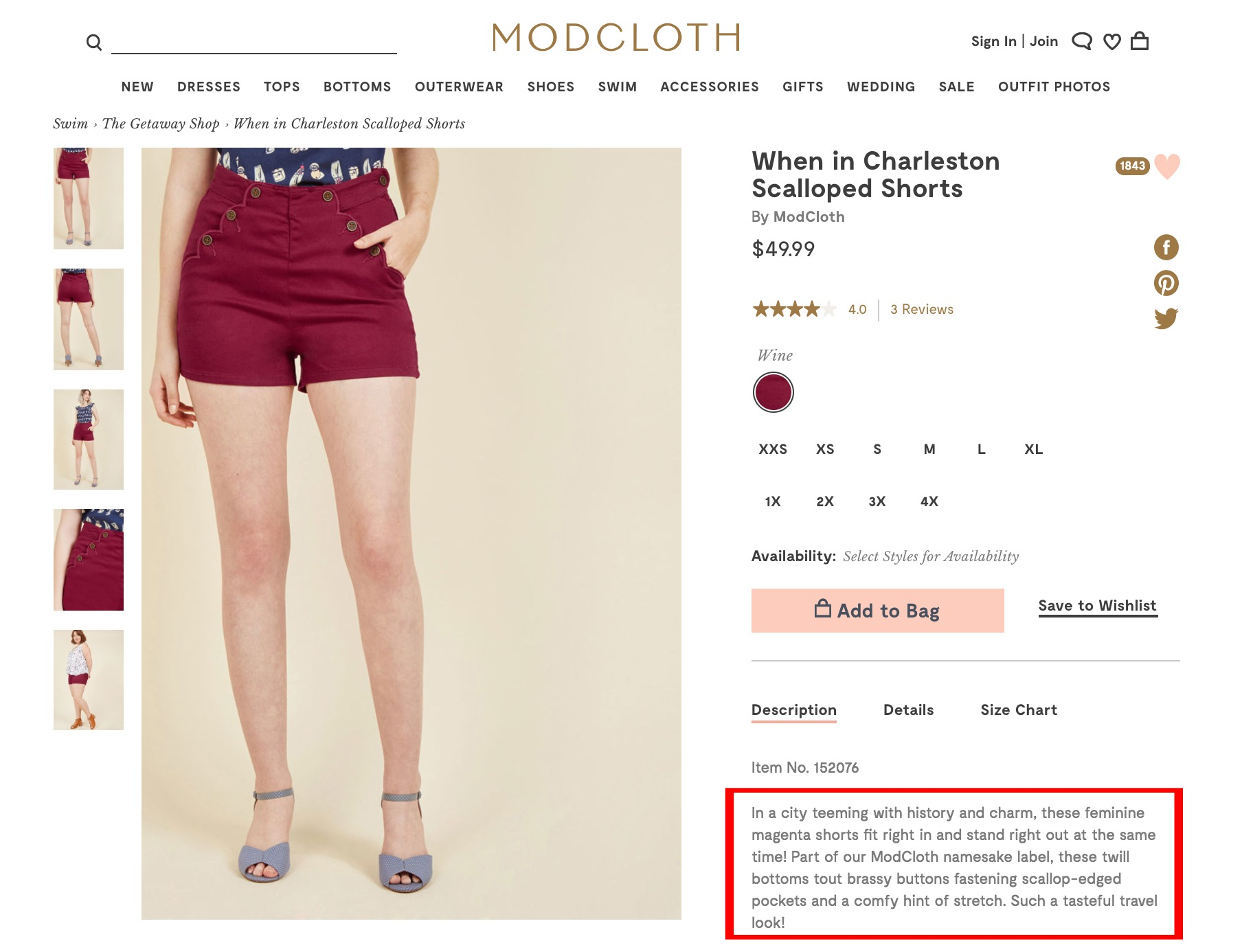Open the 3 Reviews link

coord(922,309)
